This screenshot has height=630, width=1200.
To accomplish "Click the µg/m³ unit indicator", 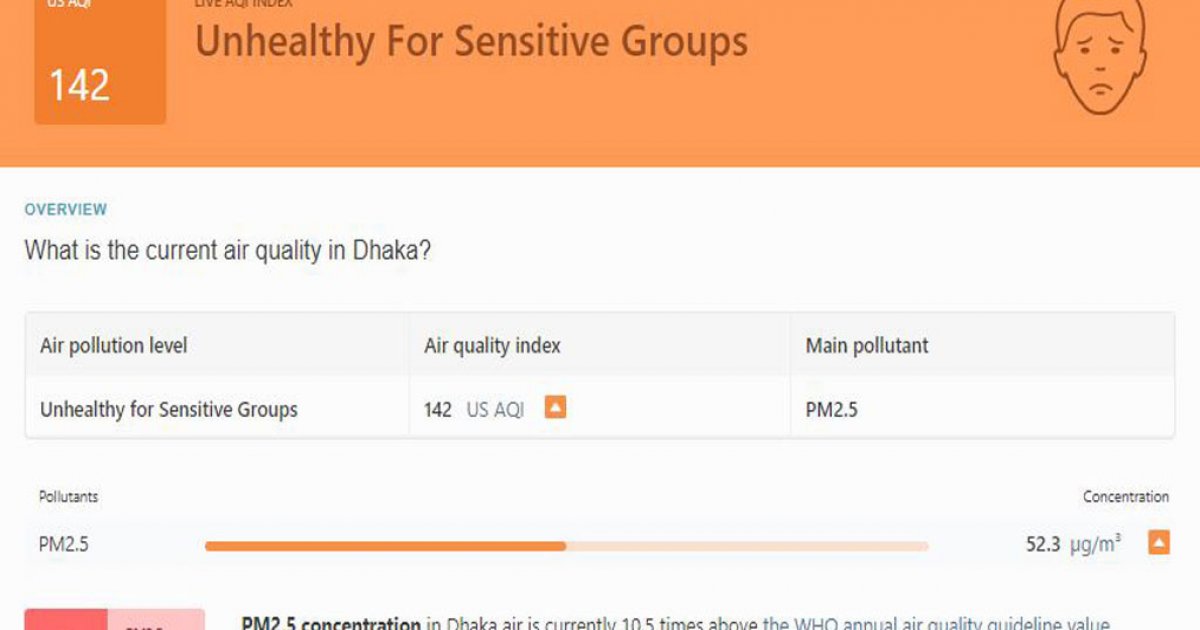I will (x=1093, y=544).
